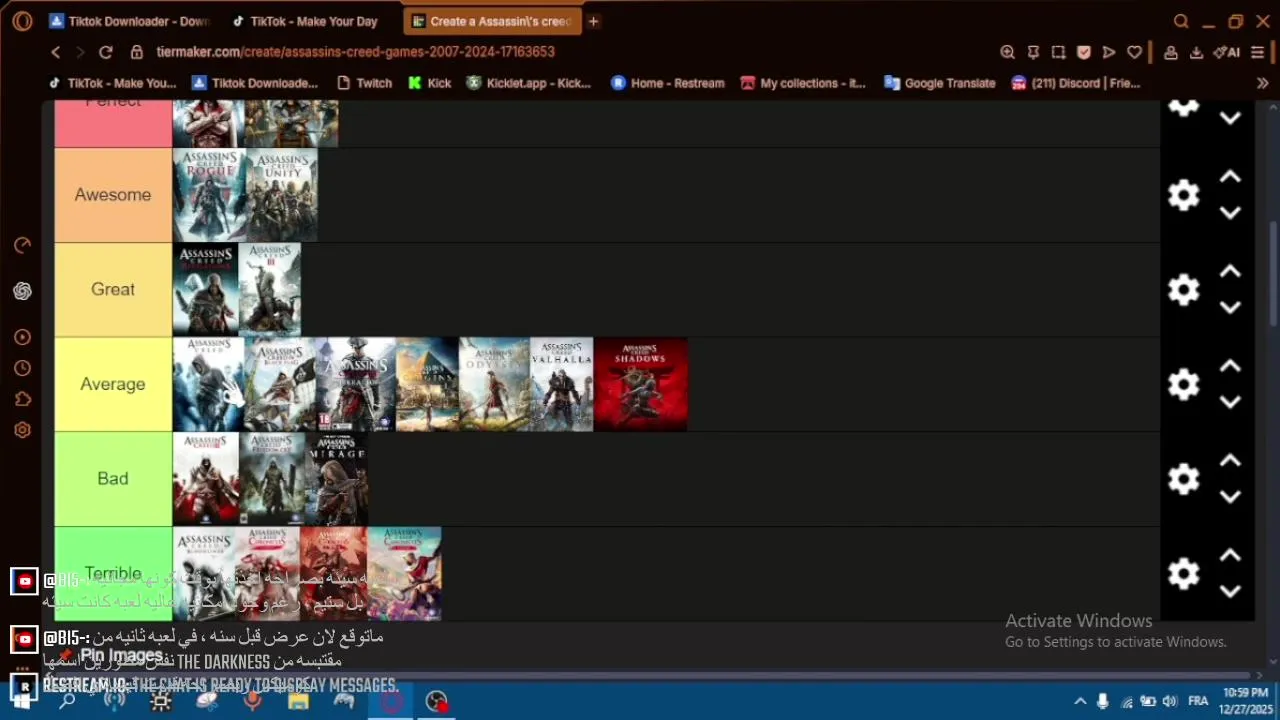Open a new browser tab
Screen dimensions: 1280x720
593,21
